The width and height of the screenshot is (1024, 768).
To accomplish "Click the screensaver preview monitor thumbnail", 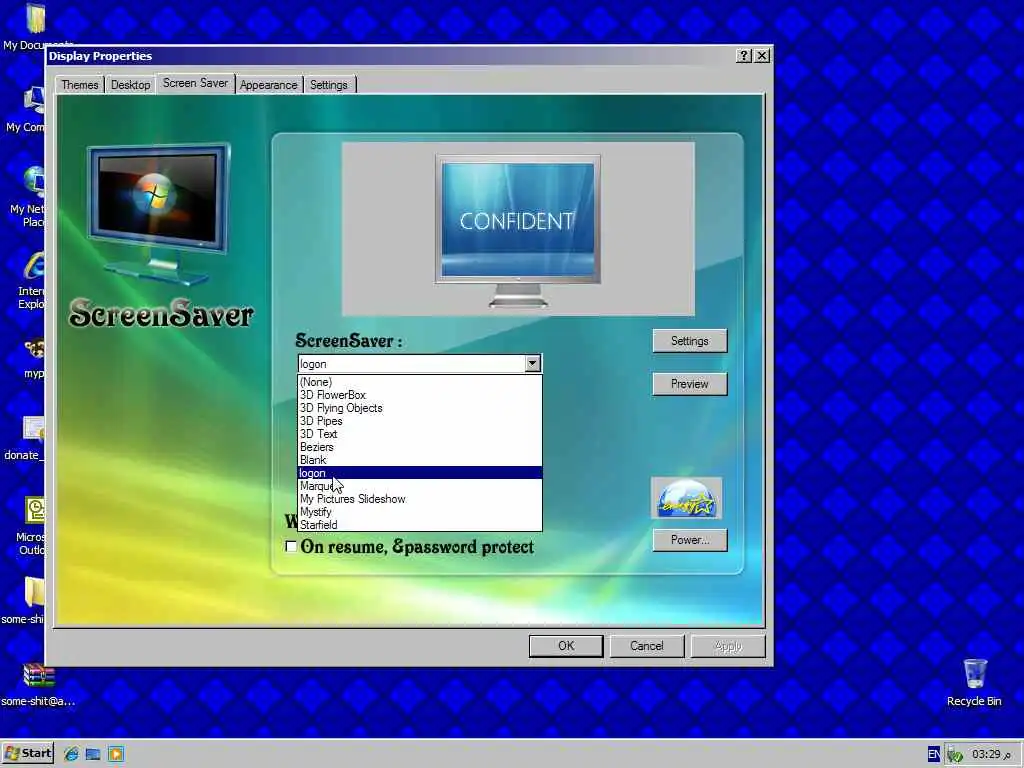I will (x=518, y=230).
